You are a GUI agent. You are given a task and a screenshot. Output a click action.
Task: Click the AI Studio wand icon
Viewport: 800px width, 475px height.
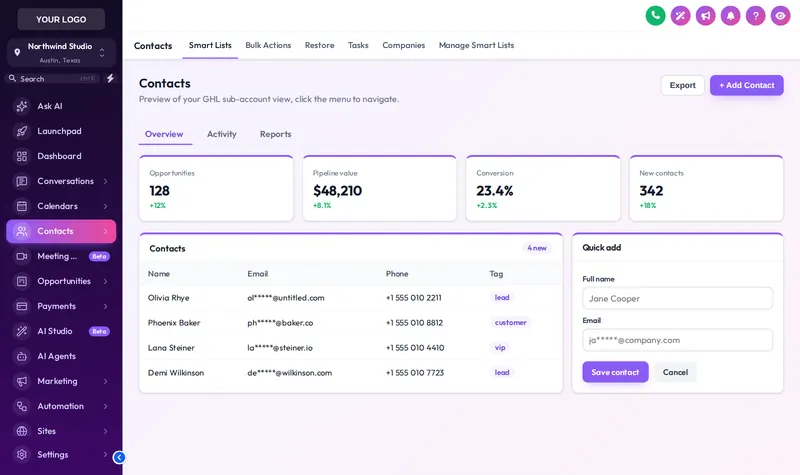21,331
